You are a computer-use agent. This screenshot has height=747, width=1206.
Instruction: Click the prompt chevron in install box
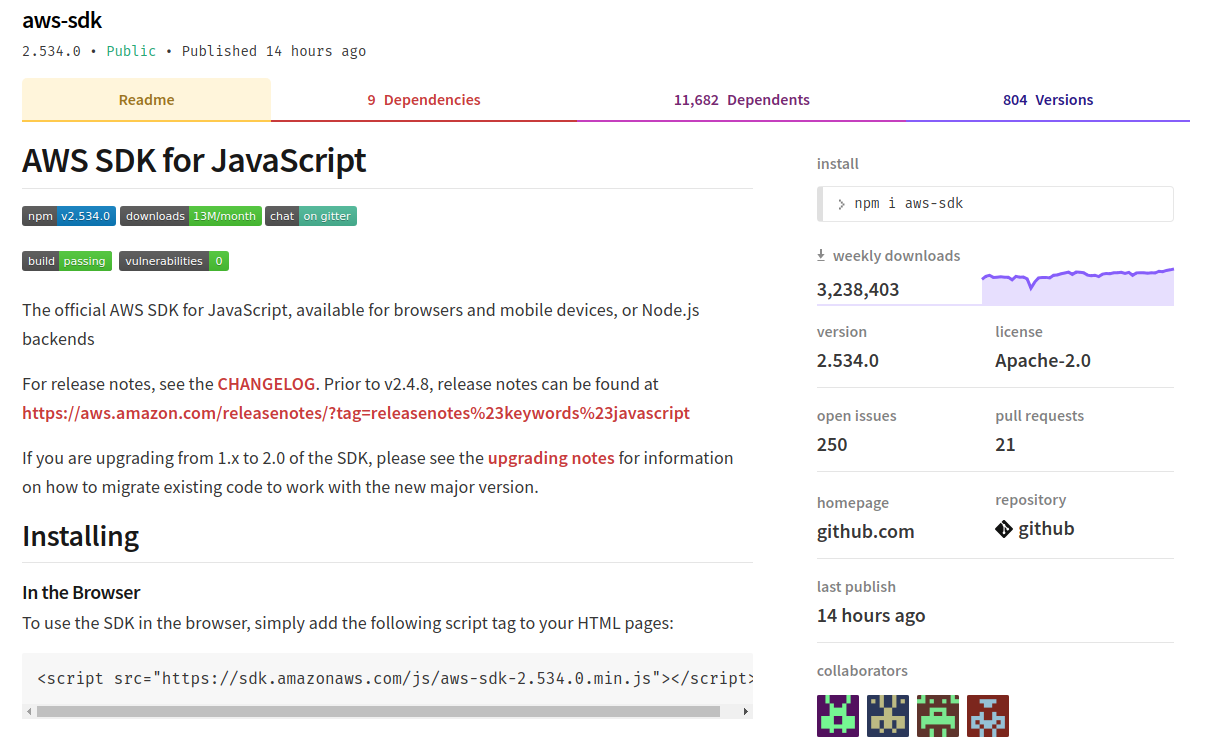tap(841, 204)
